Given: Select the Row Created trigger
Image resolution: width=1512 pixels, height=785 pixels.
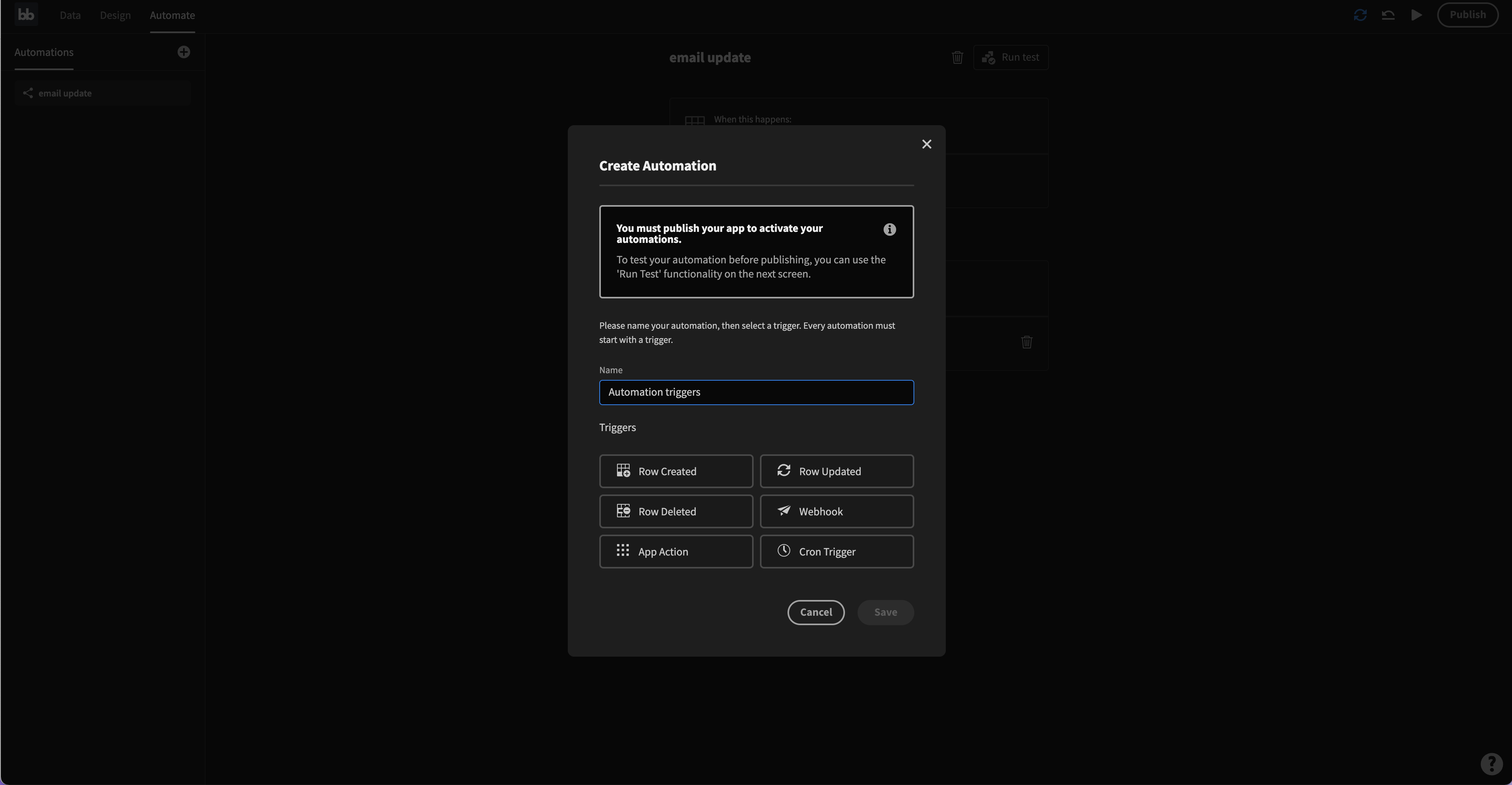Looking at the screenshot, I should pos(676,471).
